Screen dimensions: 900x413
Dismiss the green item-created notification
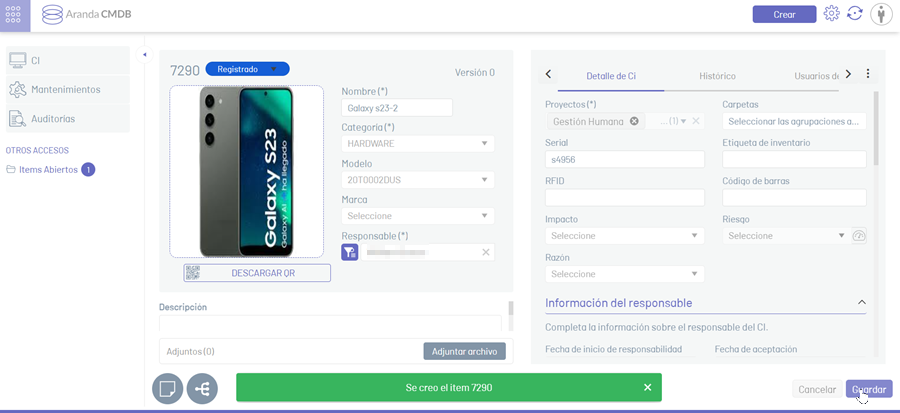click(x=647, y=387)
